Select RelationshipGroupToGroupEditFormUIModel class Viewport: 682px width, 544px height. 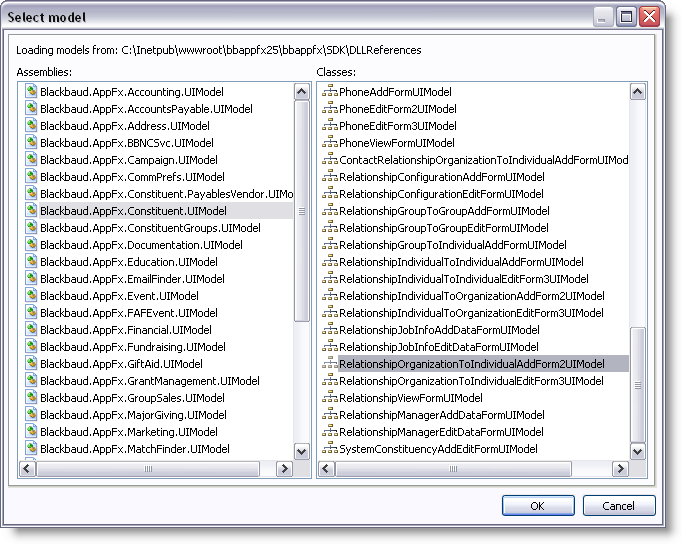pos(444,227)
